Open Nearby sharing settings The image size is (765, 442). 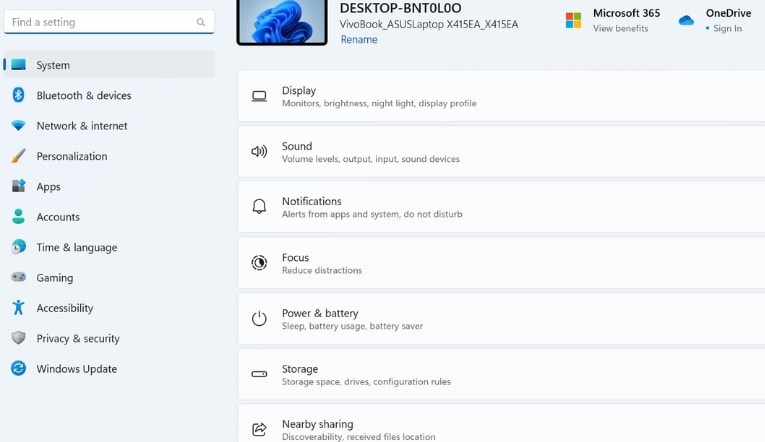tap(501, 423)
